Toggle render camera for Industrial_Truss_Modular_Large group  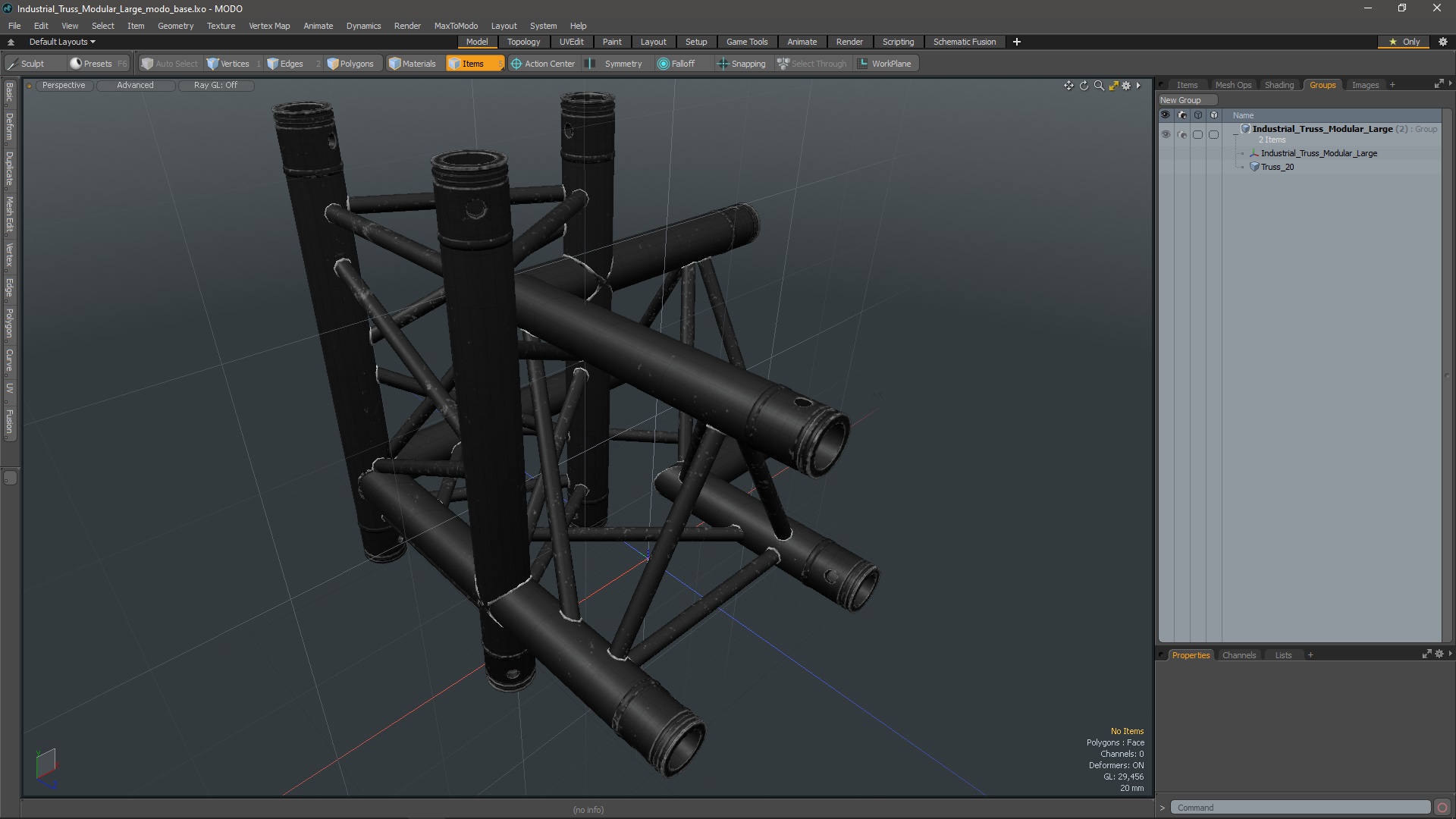(1182, 134)
